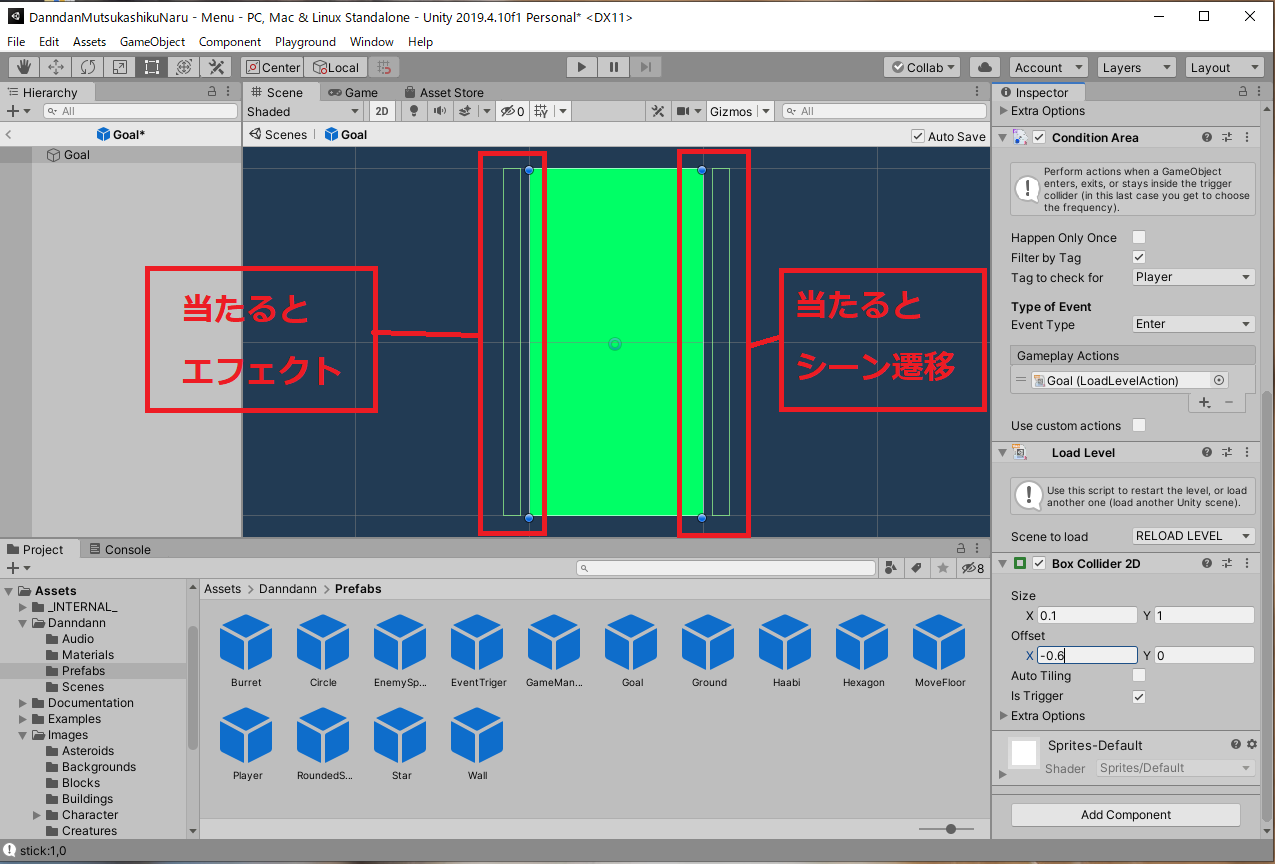The height and width of the screenshot is (864, 1275).
Task: Open the GameObject menu
Action: [152, 42]
